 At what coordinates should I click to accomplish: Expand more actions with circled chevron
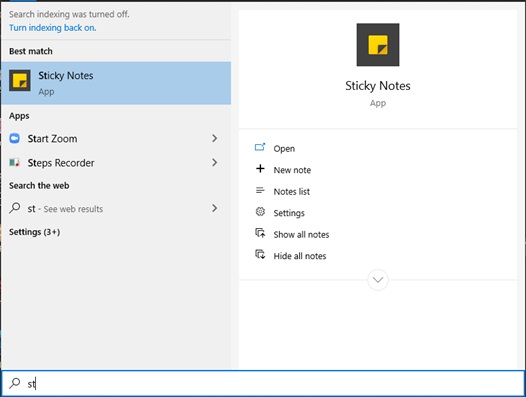point(378,280)
